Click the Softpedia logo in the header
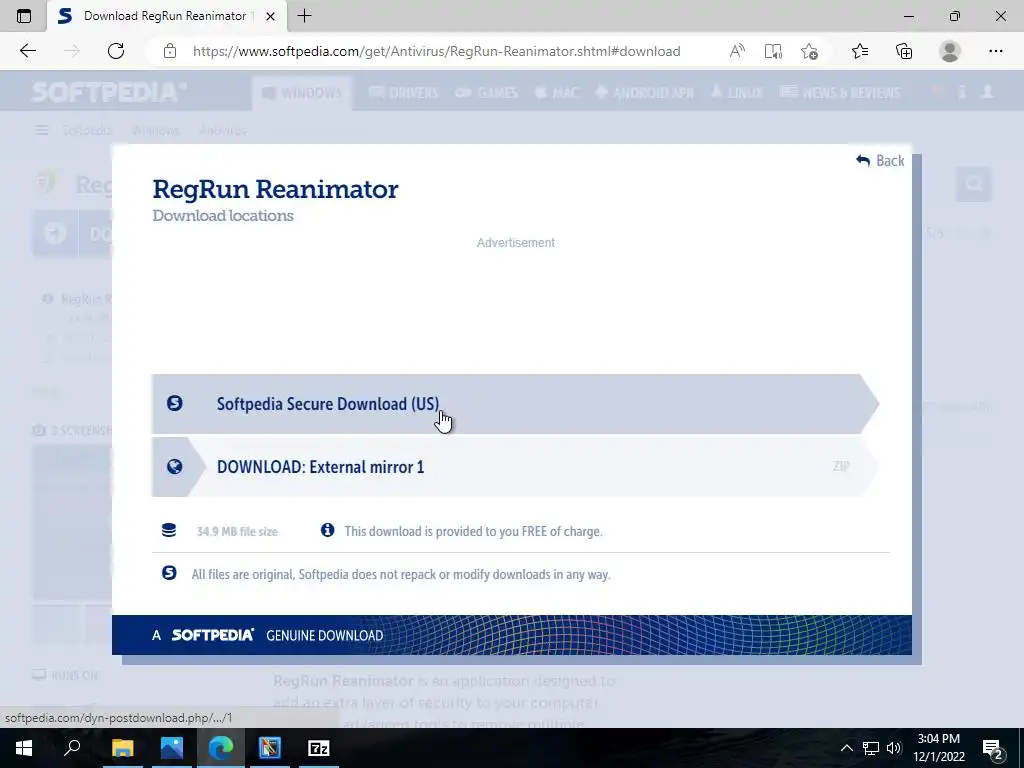The width and height of the screenshot is (1024, 768). click(108, 92)
